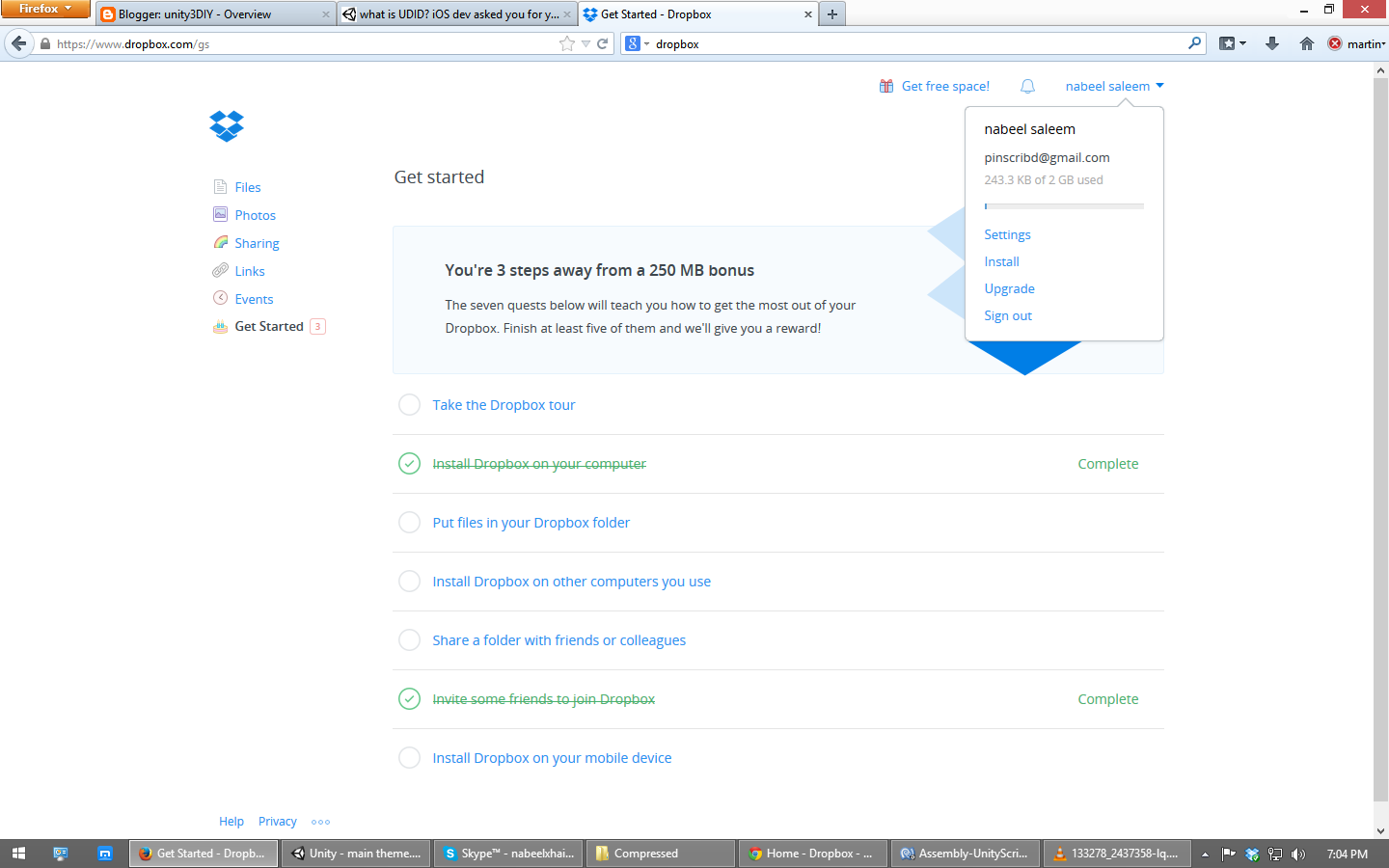1389x868 pixels.
Task: Open the Google search engine dropdown
Action: tap(638, 43)
